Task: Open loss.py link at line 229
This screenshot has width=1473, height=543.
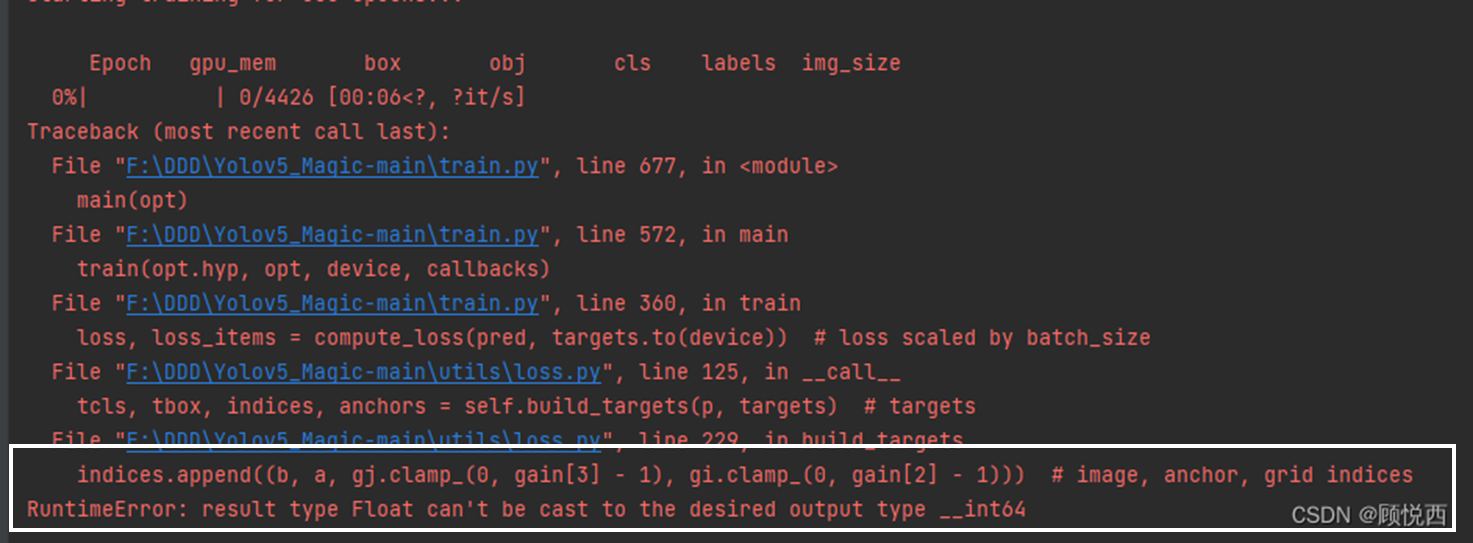Action: click(363, 439)
